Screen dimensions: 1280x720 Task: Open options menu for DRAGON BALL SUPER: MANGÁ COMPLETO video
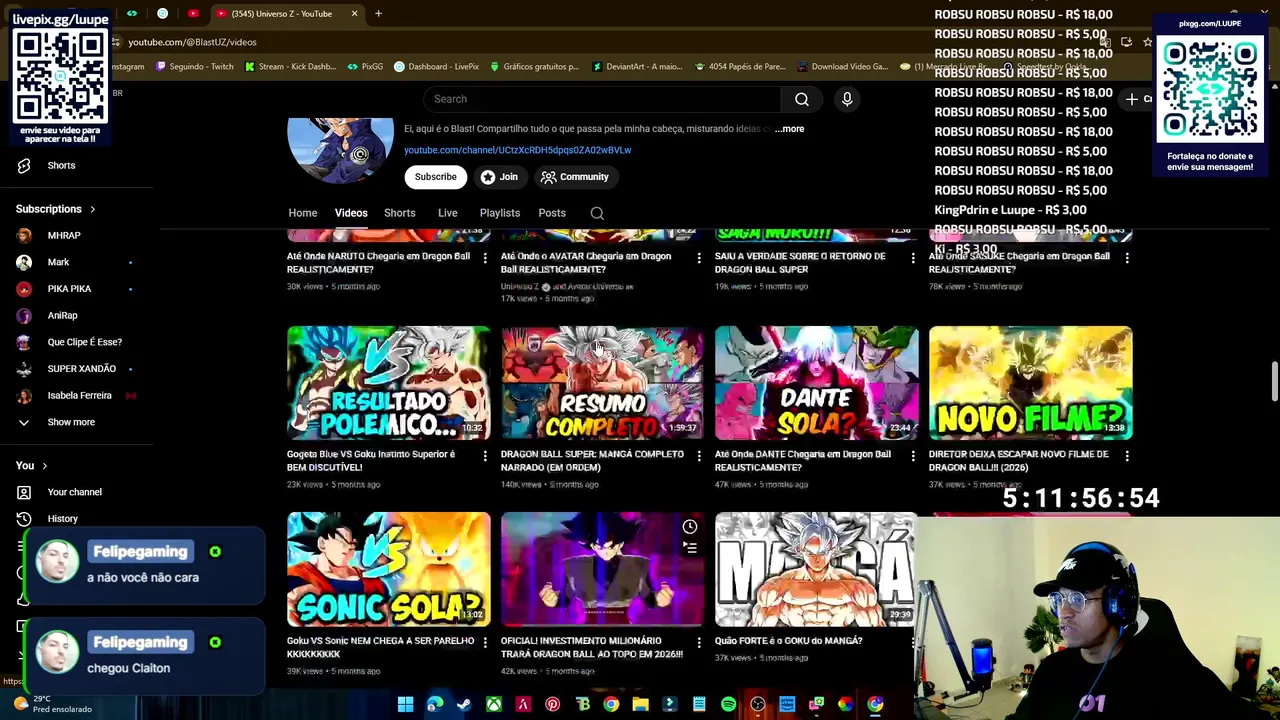699,456
